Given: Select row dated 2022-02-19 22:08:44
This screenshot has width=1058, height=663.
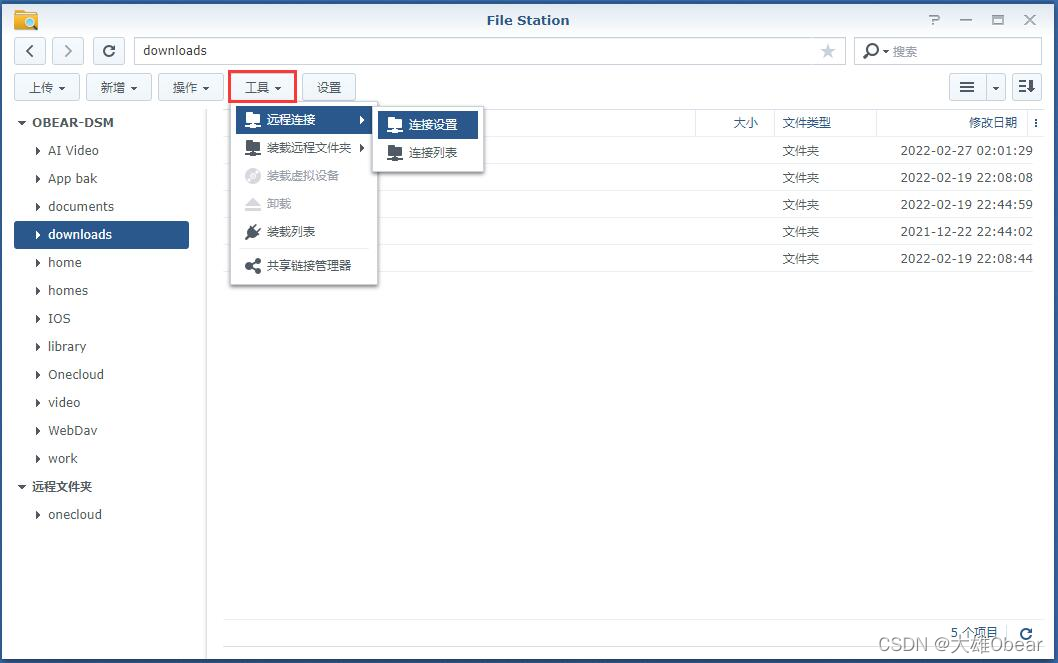Looking at the screenshot, I should (628, 258).
